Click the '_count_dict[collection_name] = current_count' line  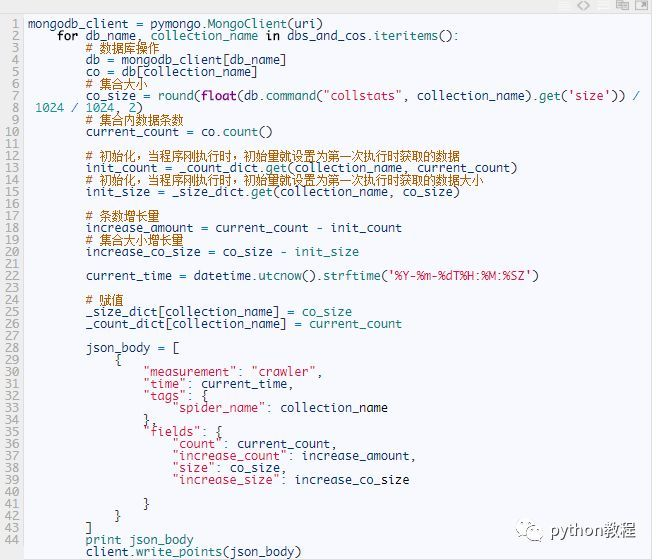[x=244, y=324]
